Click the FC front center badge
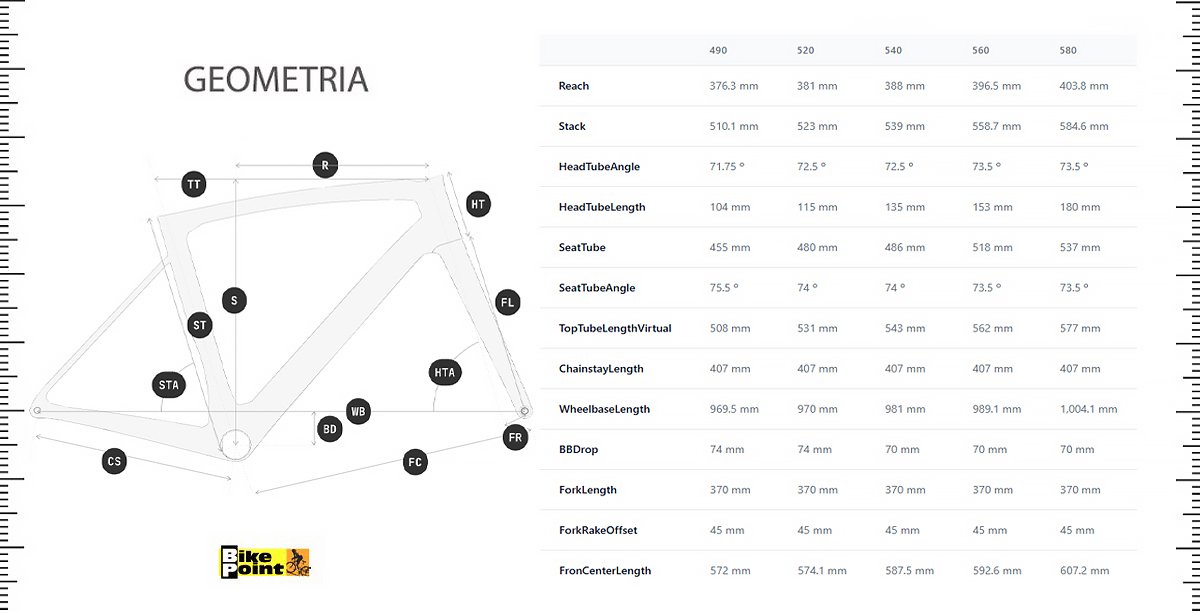Image resolution: width=1200 pixels, height=613 pixels. [x=415, y=462]
